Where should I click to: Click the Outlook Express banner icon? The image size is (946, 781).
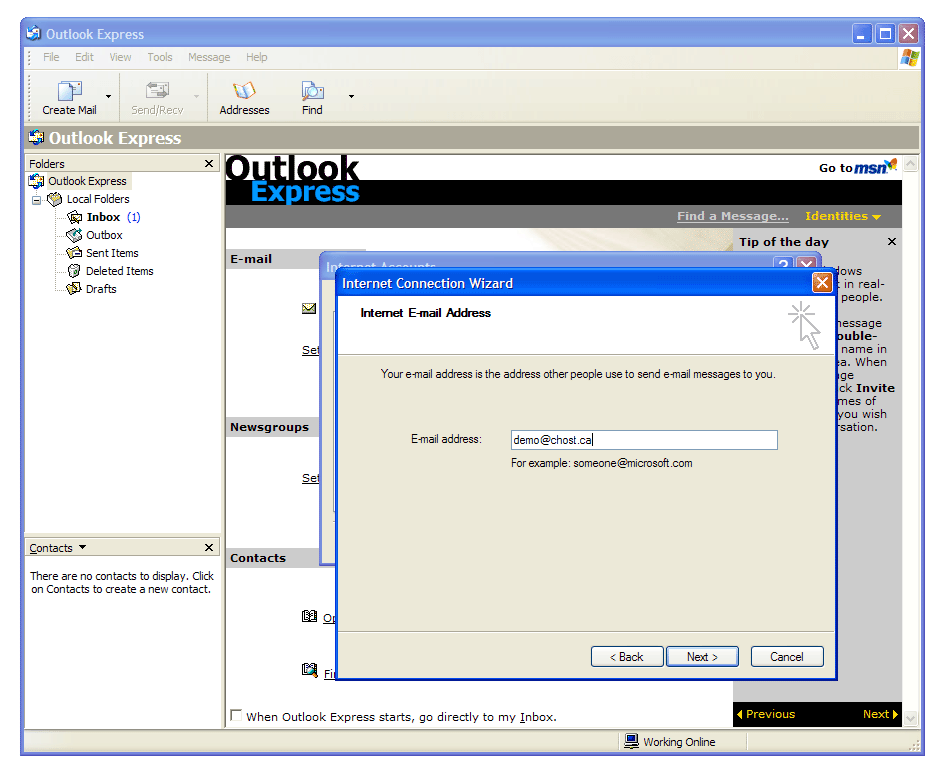pos(36,138)
